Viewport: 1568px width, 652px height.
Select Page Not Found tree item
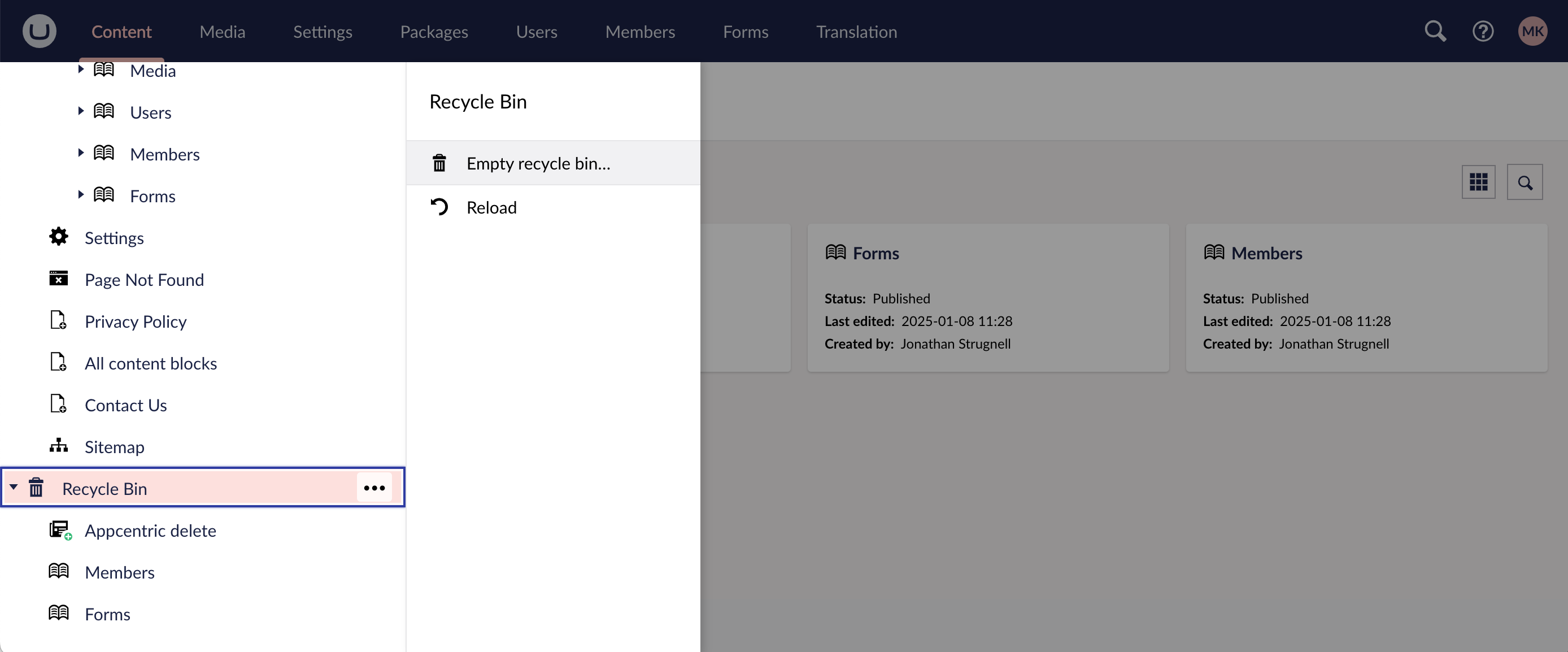click(144, 280)
